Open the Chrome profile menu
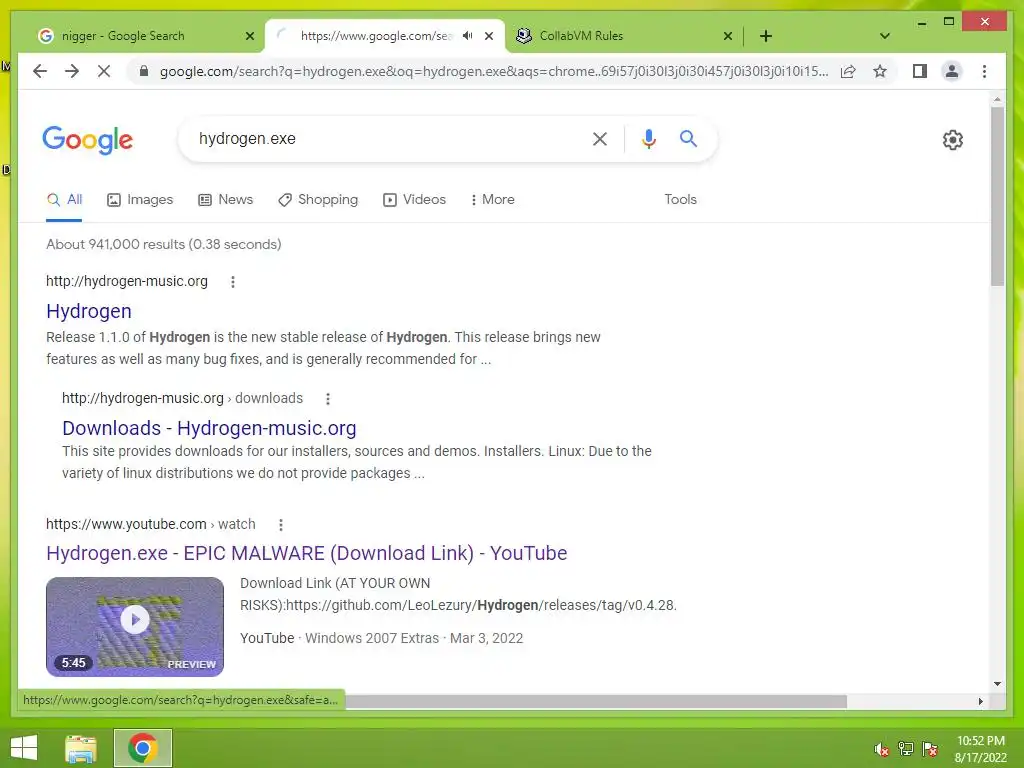This screenshot has height=768, width=1024. (x=952, y=71)
